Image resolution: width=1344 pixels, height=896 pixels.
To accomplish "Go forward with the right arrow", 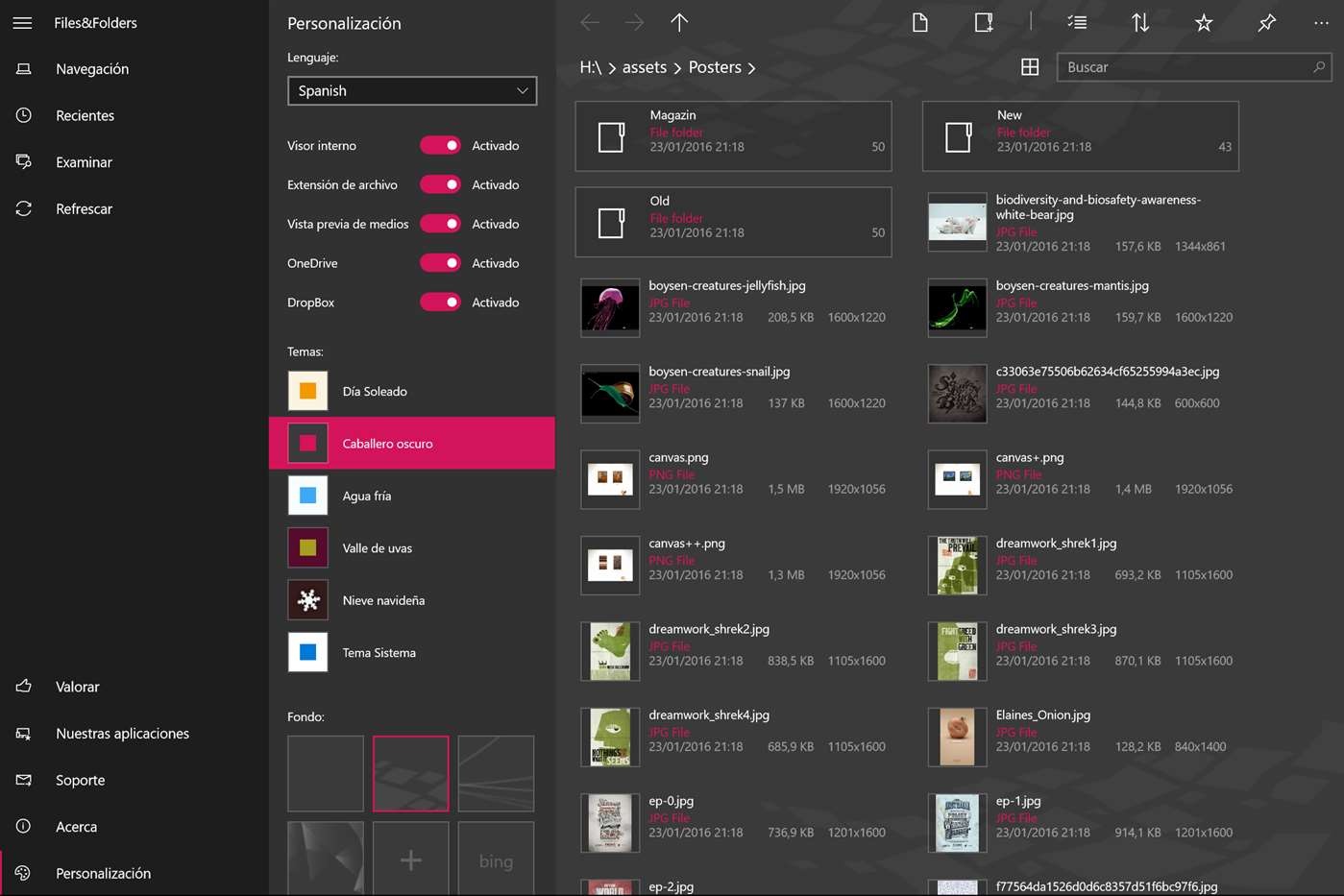I will coord(634,22).
